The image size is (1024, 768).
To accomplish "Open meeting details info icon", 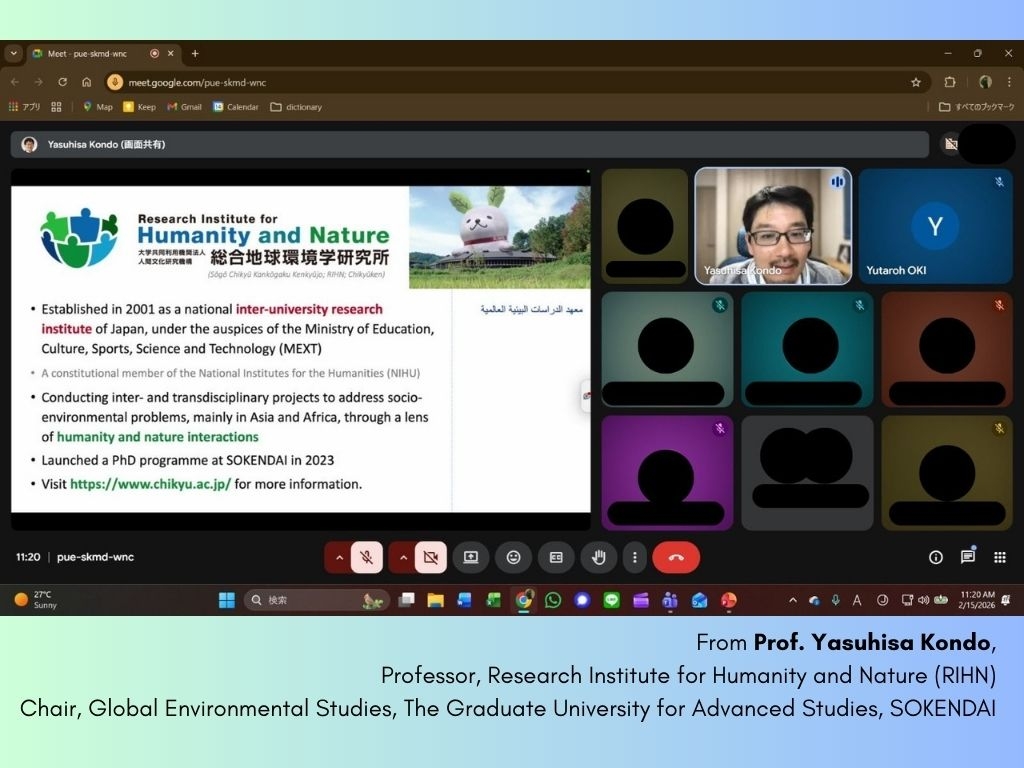I will (936, 557).
